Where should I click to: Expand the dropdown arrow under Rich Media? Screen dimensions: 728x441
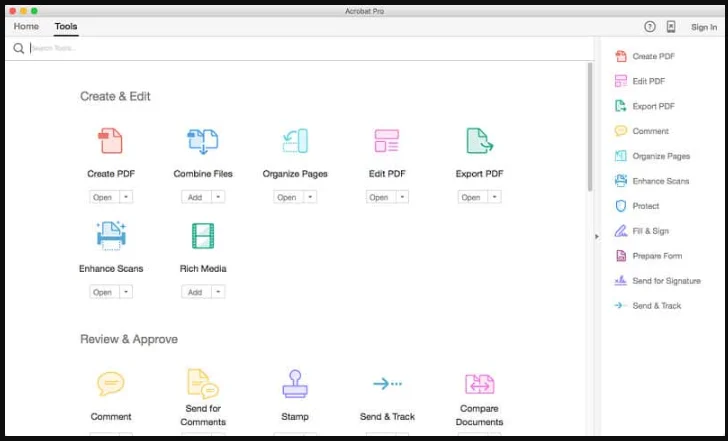(x=218, y=292)
